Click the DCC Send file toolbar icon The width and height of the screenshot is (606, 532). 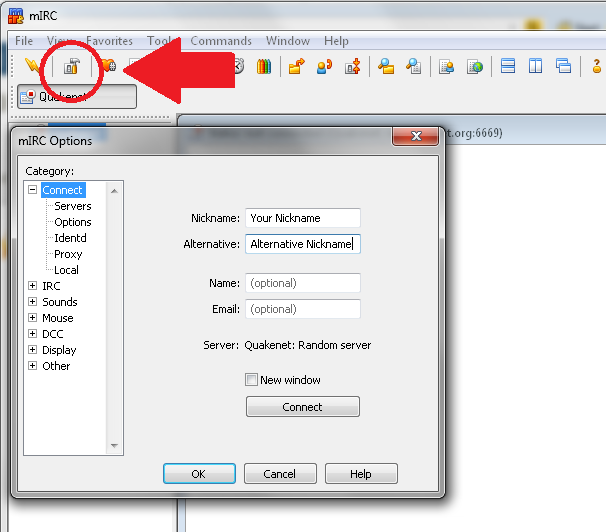click(296, 67)
